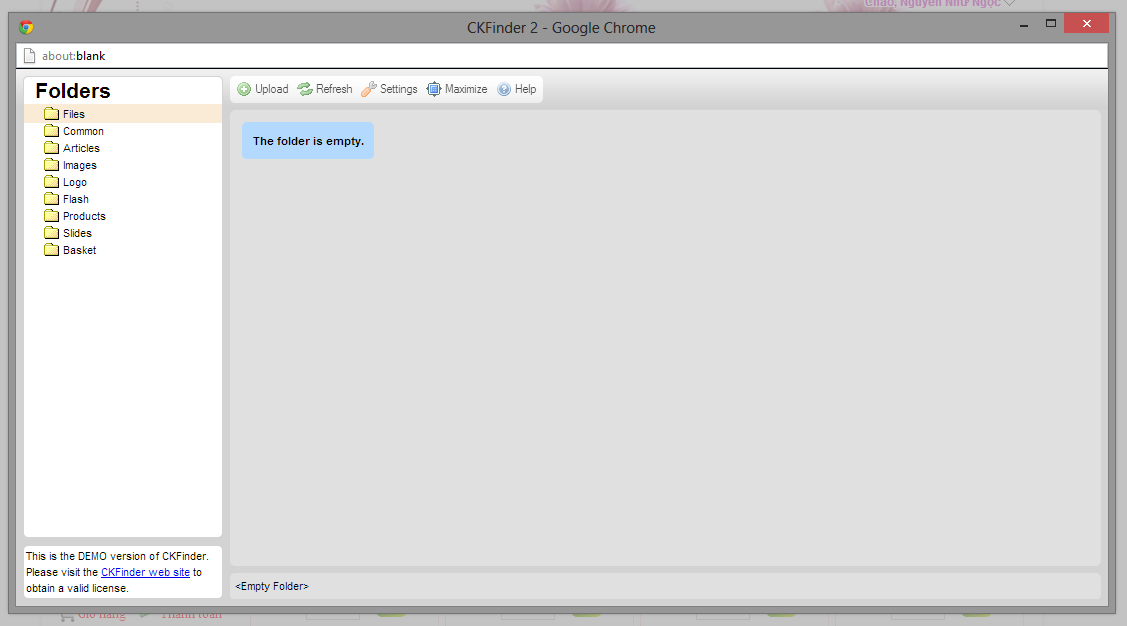Minimize the CKFinder Chrome window
This screenshot has width=1127, height=626.
tap(1024, 24)
